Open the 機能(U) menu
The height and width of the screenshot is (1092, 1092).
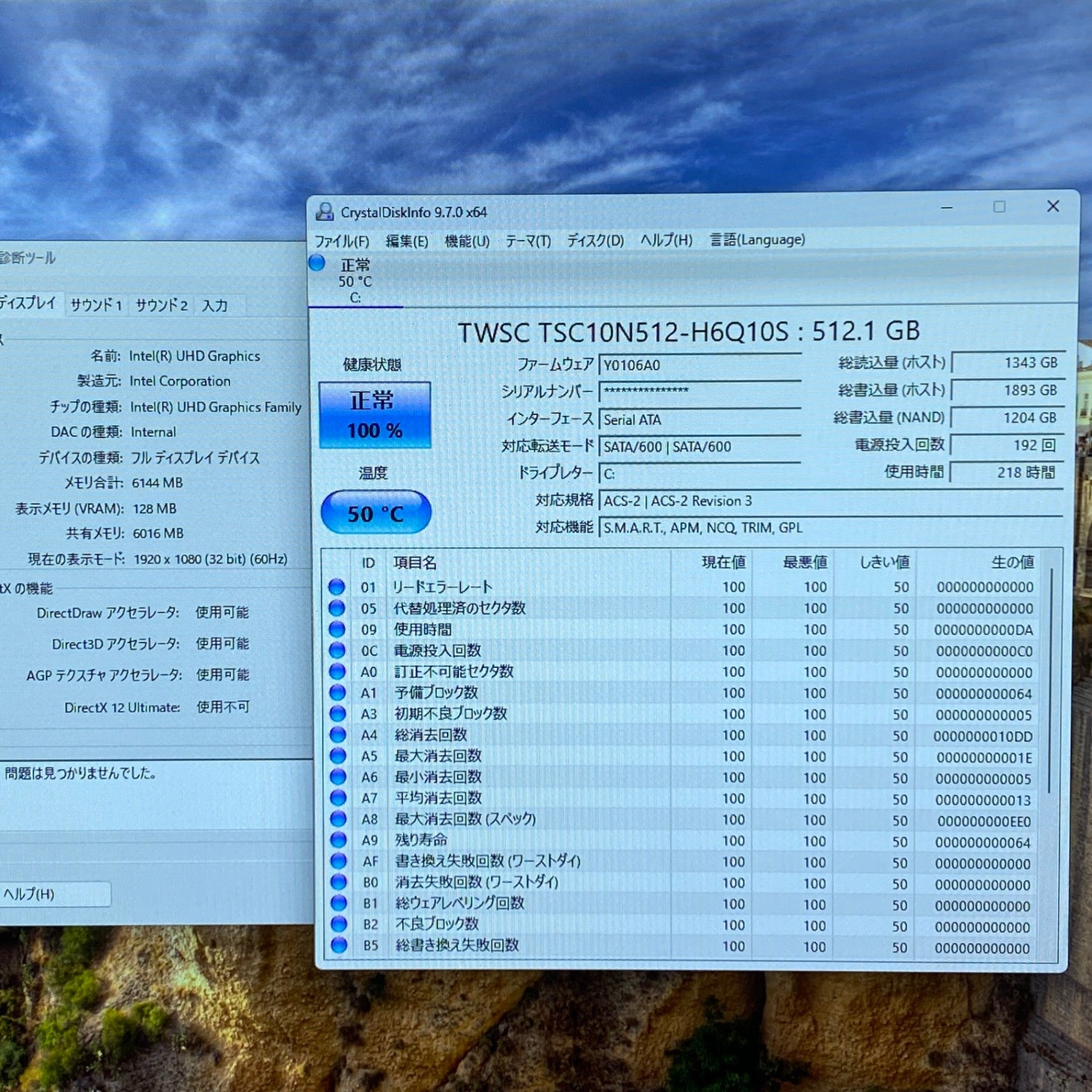pos(466,241)
